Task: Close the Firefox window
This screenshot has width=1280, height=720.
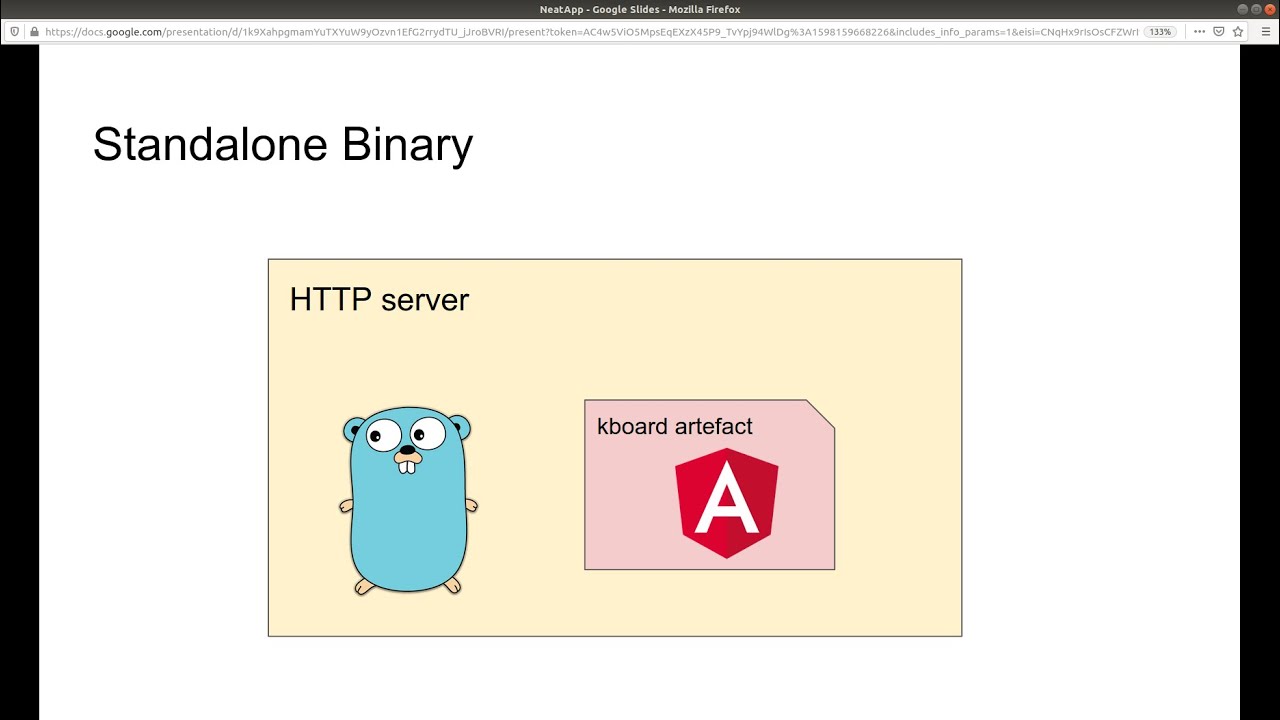Action: (x=1270, y=9)
